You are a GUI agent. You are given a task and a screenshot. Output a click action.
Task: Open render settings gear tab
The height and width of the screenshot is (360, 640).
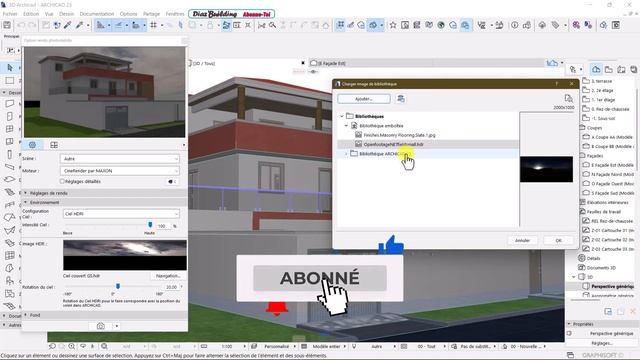(x=32, y=145)
